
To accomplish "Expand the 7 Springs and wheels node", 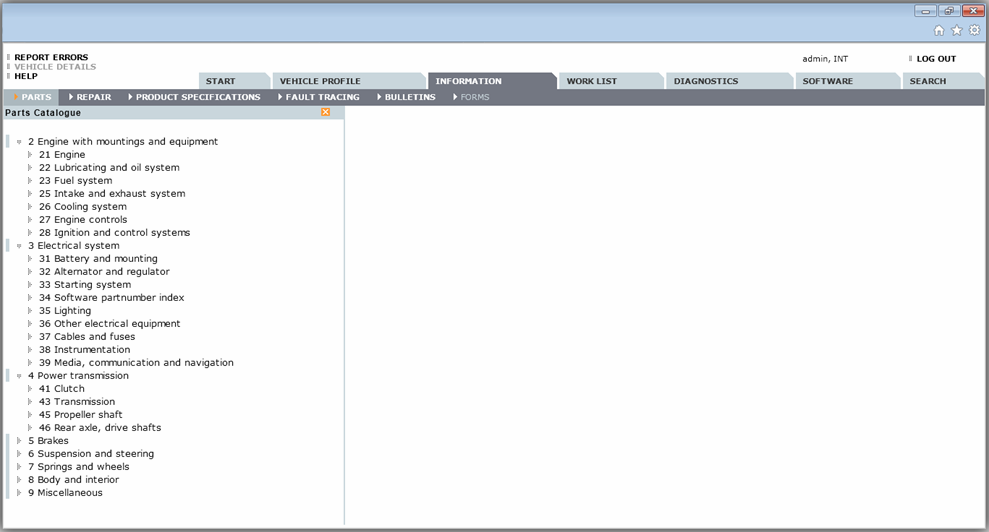I will [x=19, y=466].
